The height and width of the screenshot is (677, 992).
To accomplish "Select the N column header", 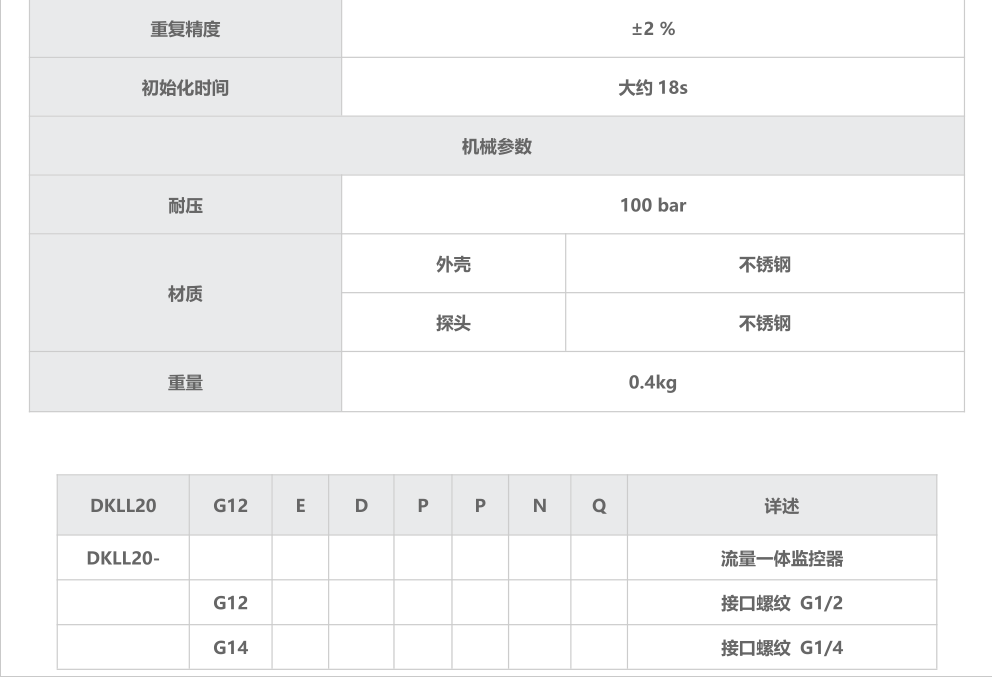I will click(x=539, y=506).
